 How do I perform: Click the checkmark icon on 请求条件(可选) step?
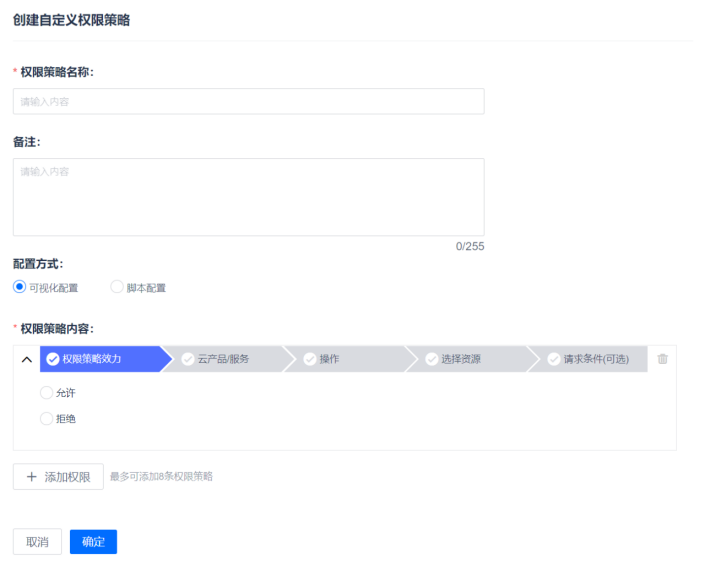554,359
